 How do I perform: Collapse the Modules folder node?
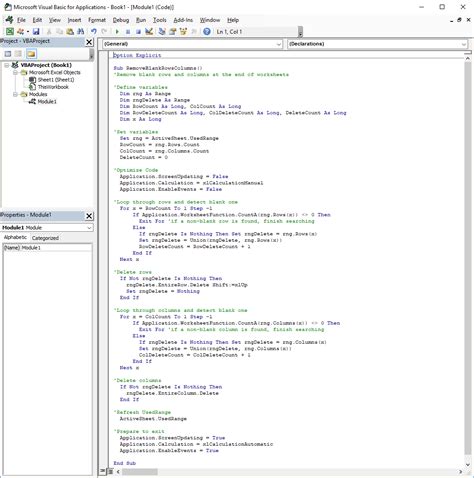click(15, 94)
